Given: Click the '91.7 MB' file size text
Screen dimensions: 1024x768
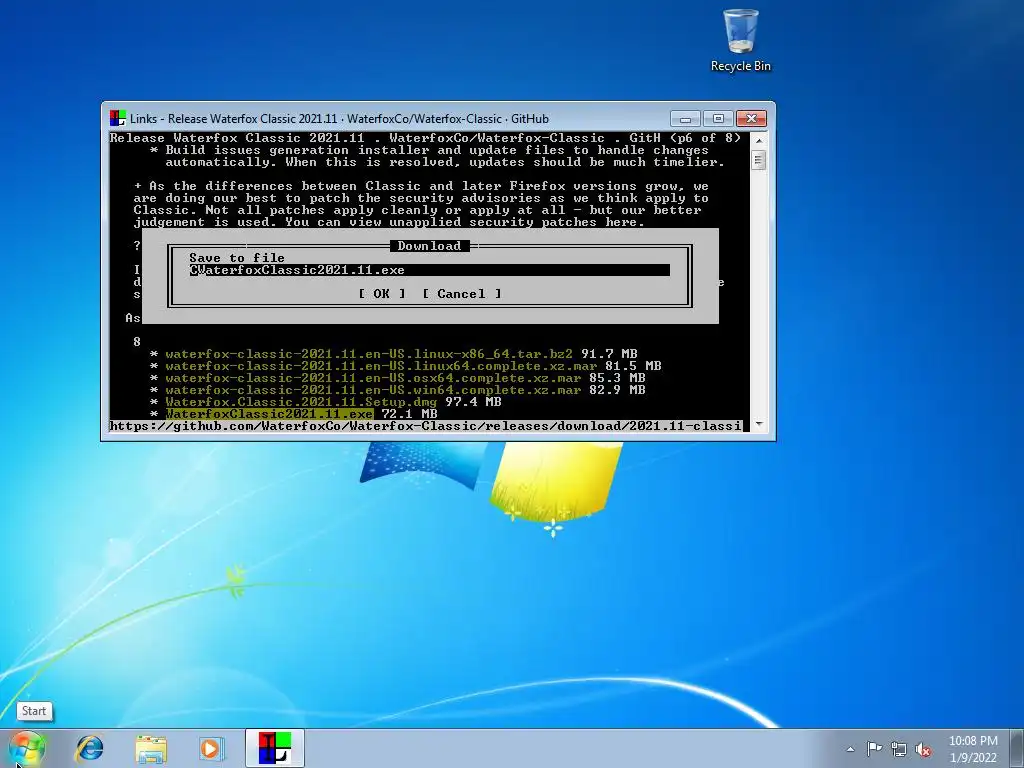Looking at the screenshot, I should 609,354.
